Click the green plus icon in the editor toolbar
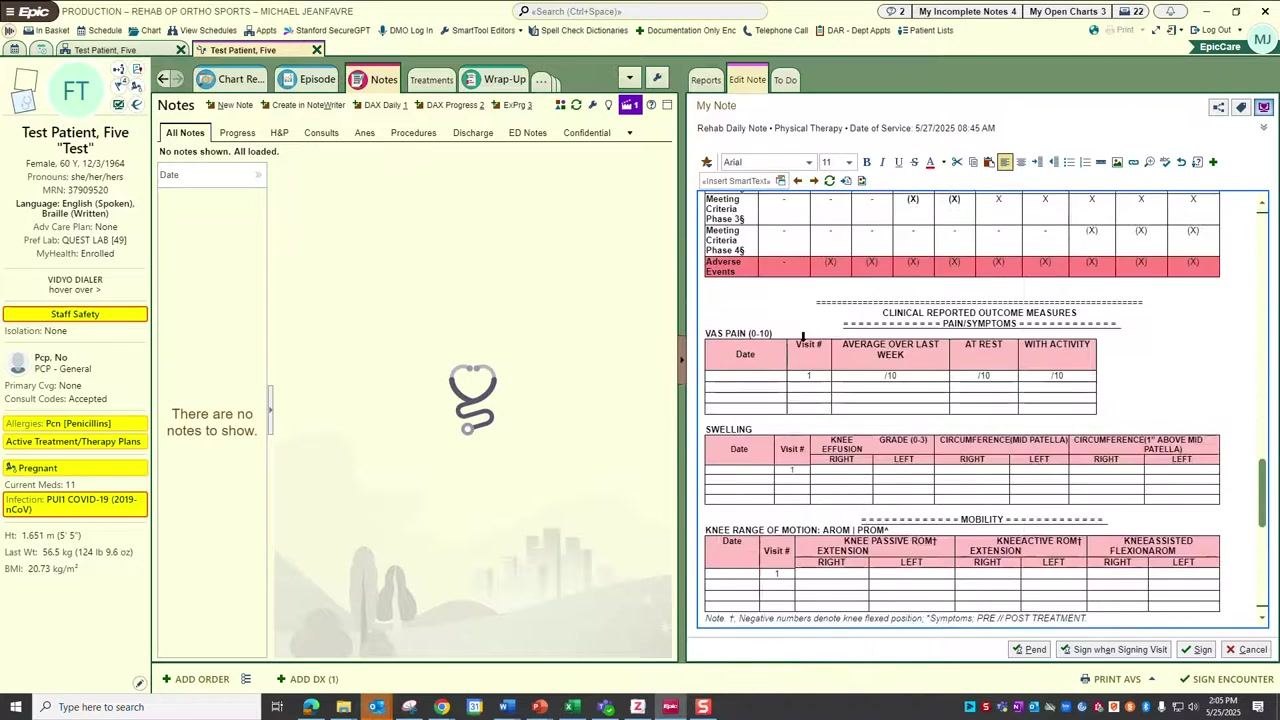1280x720 pixels. (x=1213, y=162)
